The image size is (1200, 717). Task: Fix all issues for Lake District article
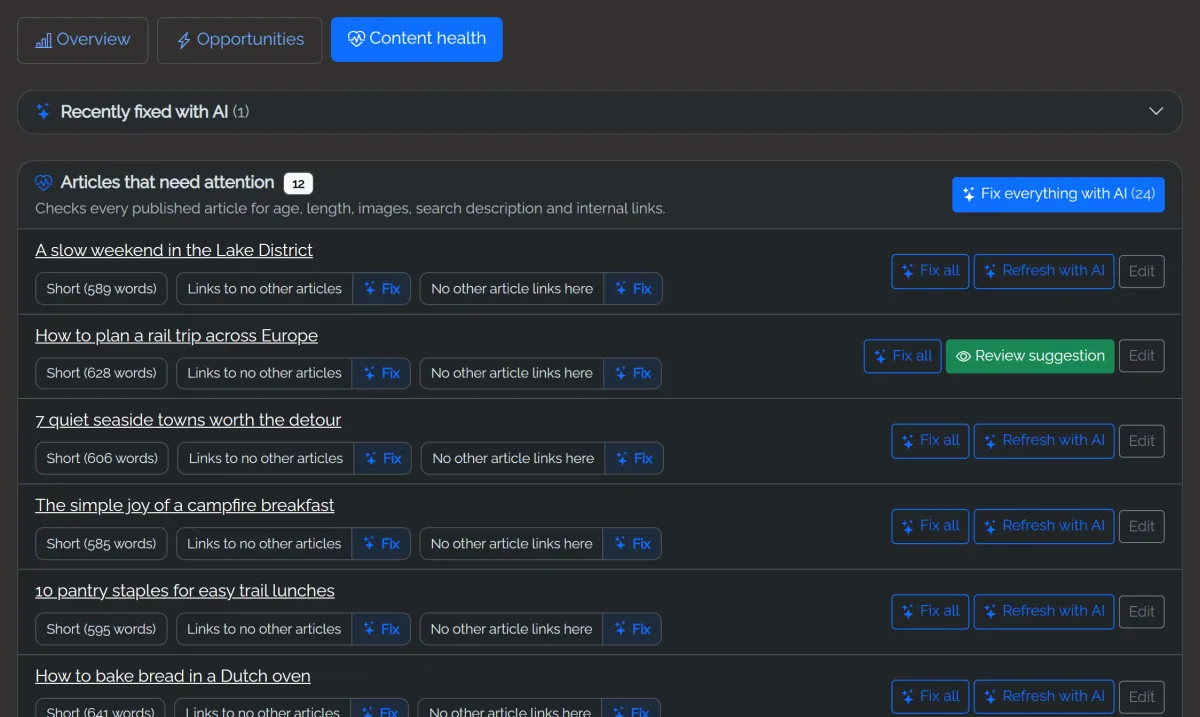(x=930, y=271)
